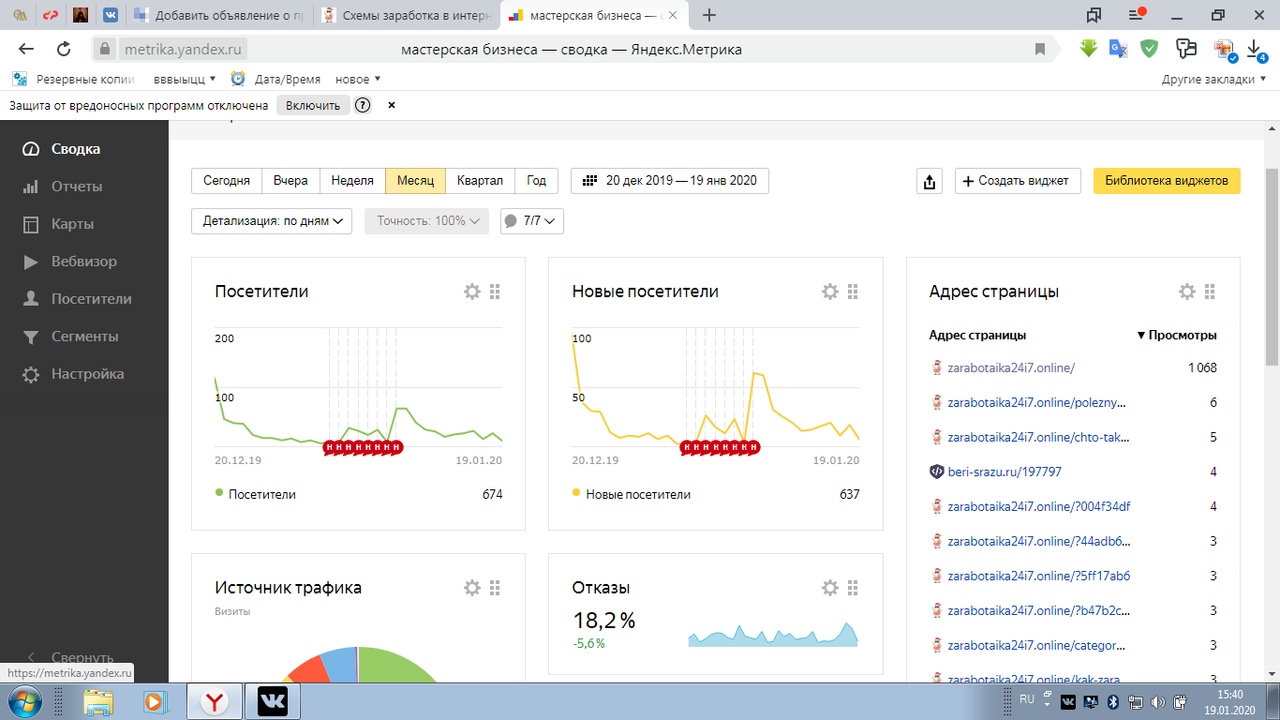Expand the вввыыцц bookmarks folder
Image resolution: width=1280 pixels, height=720 pixels.
[x=185, y=79]
